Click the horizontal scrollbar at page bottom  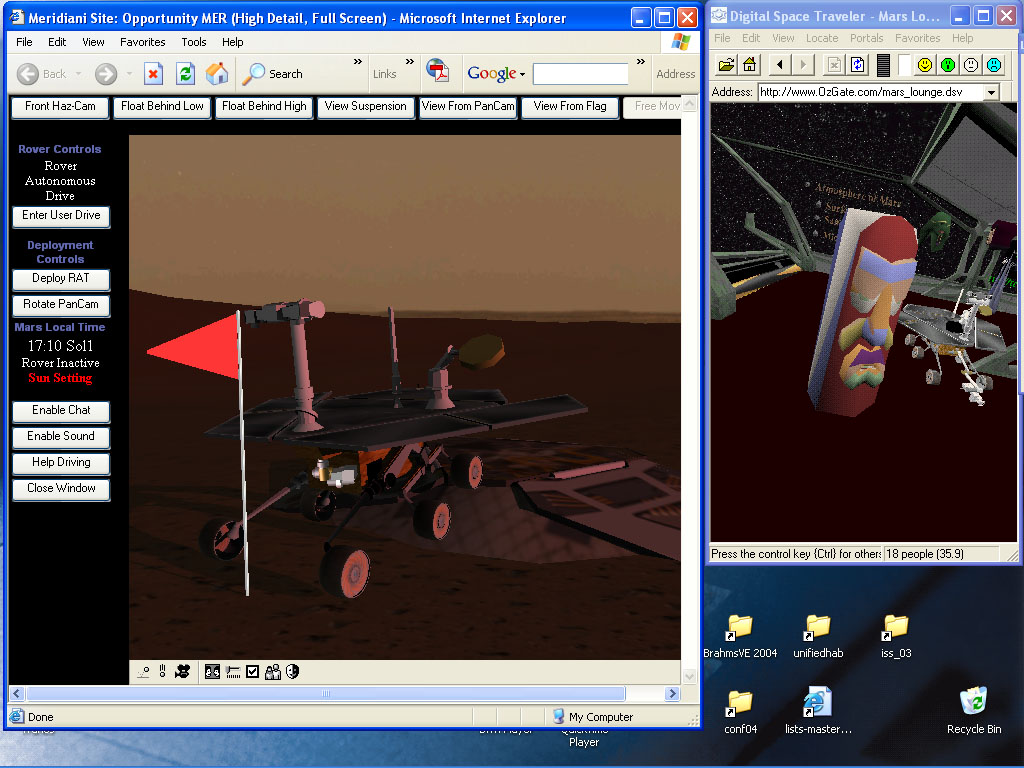[x=325, y=693]
